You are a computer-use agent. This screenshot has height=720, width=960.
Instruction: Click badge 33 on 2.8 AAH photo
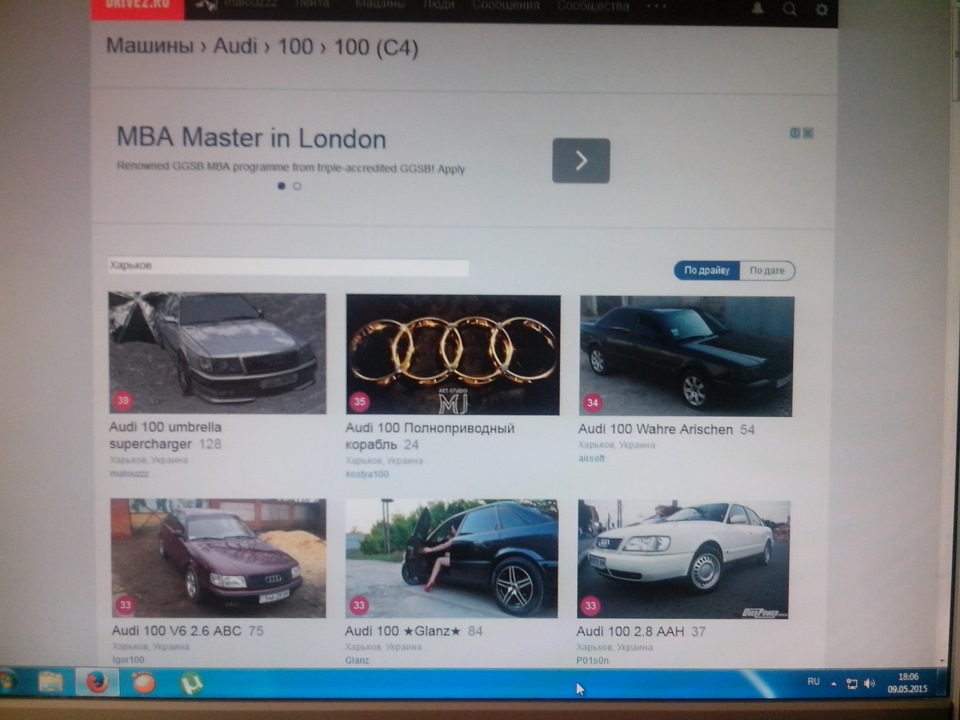tap(590, 606)
